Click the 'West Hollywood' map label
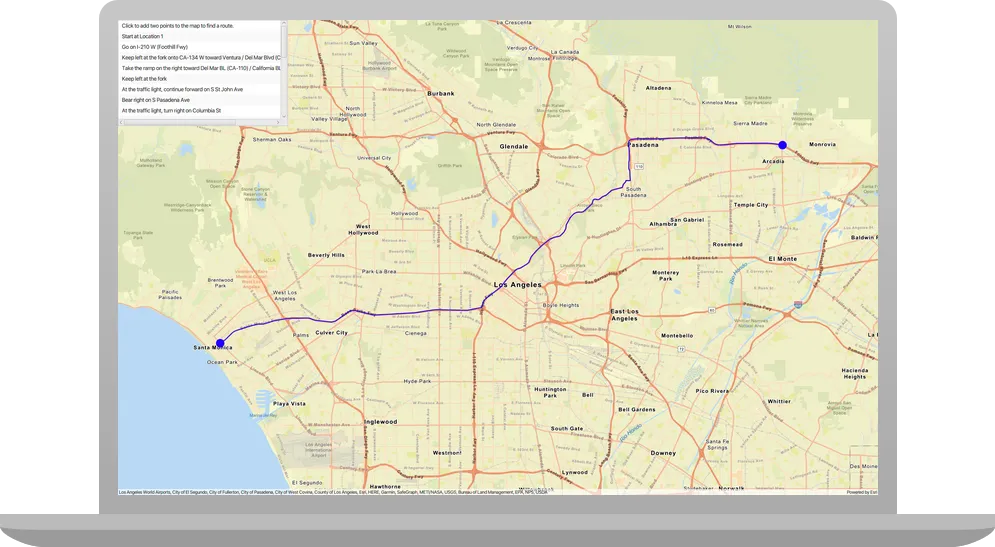The image size is (995, 547). (x=363, y=229)
